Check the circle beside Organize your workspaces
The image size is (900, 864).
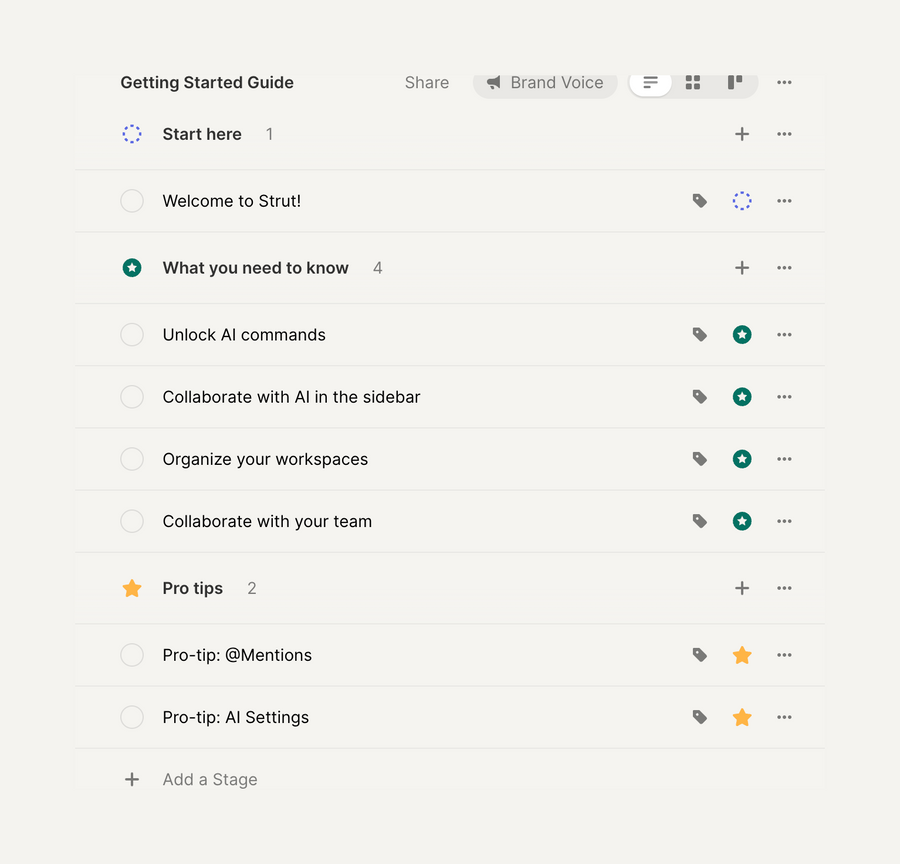pos(132,459)
